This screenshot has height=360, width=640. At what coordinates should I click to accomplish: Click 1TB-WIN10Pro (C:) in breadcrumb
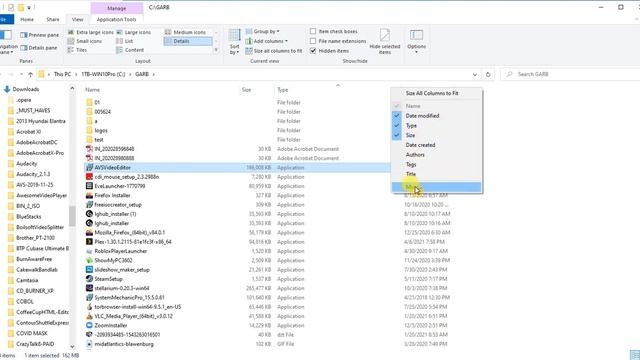coord(103,74)
